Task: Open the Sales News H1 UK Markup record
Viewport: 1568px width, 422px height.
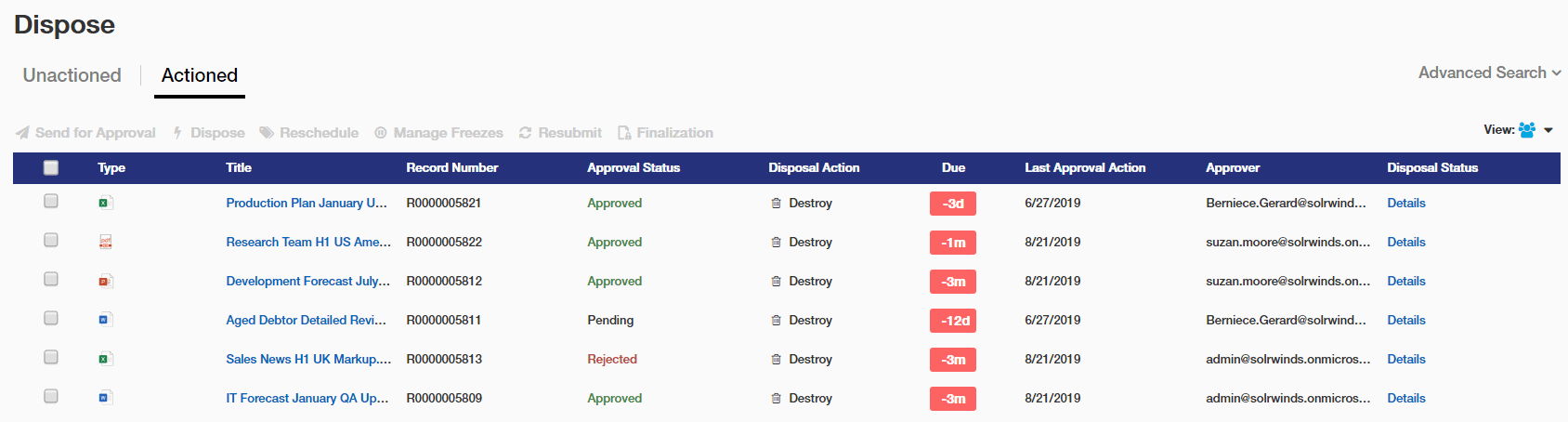Action: coord(308,359)
